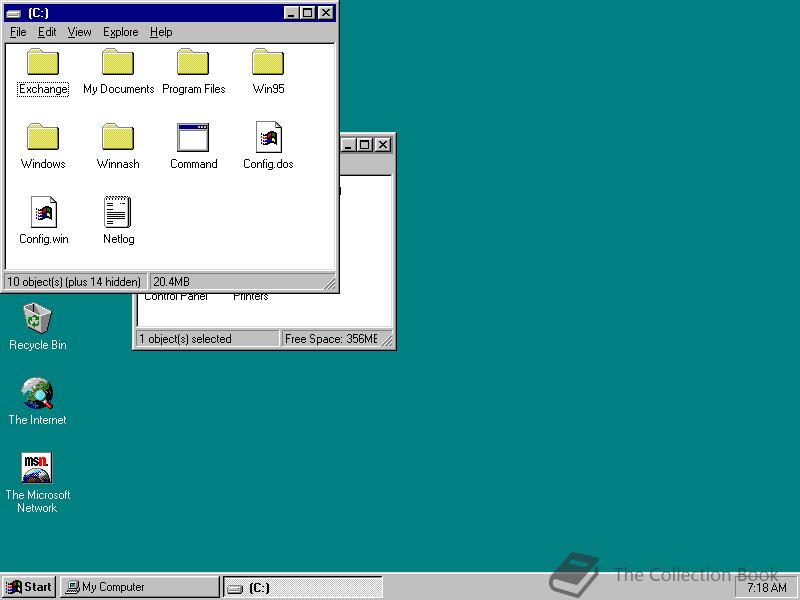Click the (C:) window resize grip
This screenshot has height=600, width=800.
(x=330, y=283)
